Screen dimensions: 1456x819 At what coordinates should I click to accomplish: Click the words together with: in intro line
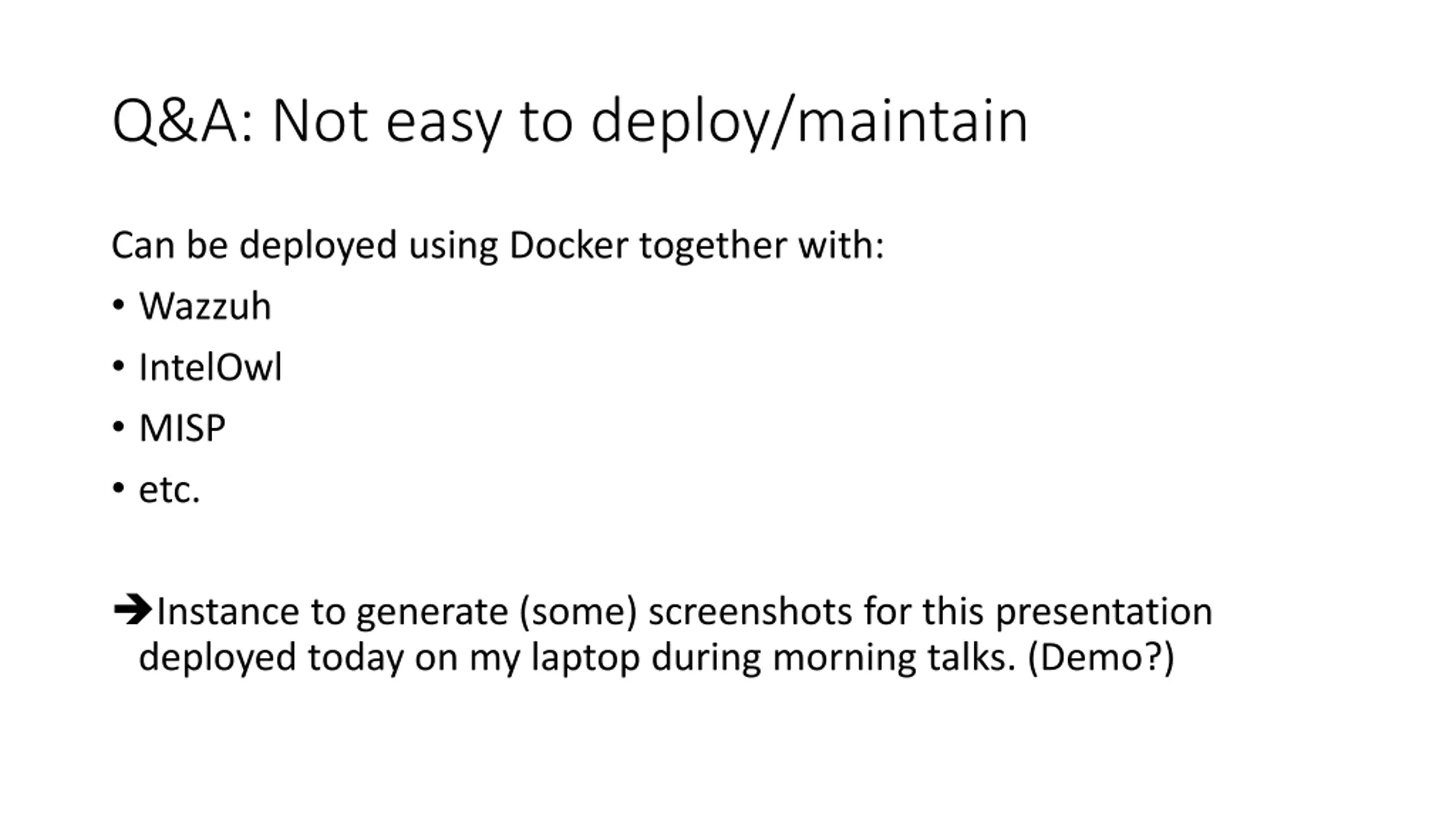tap(762, 246)
